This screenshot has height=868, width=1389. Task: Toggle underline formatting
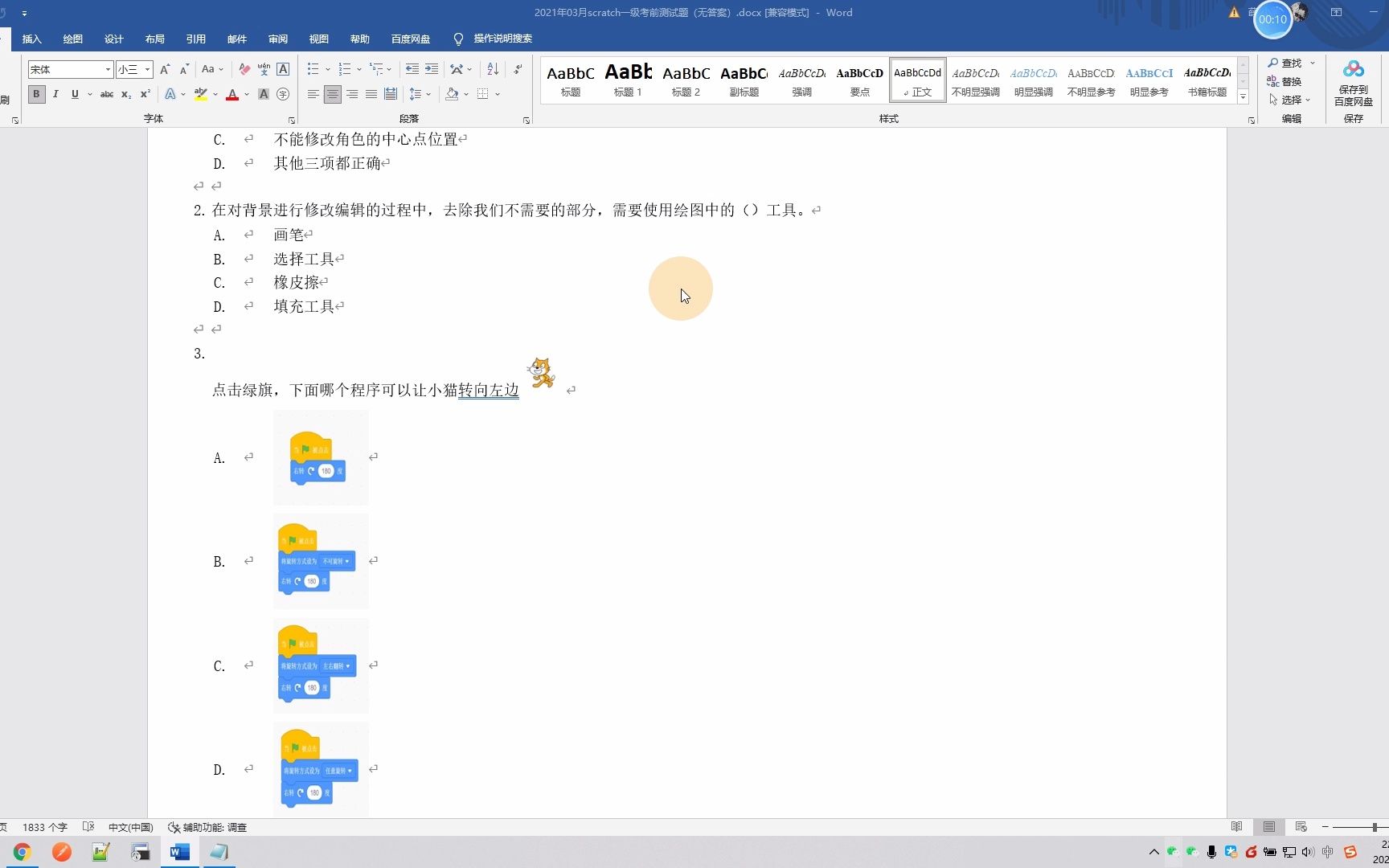coord(73,94)
